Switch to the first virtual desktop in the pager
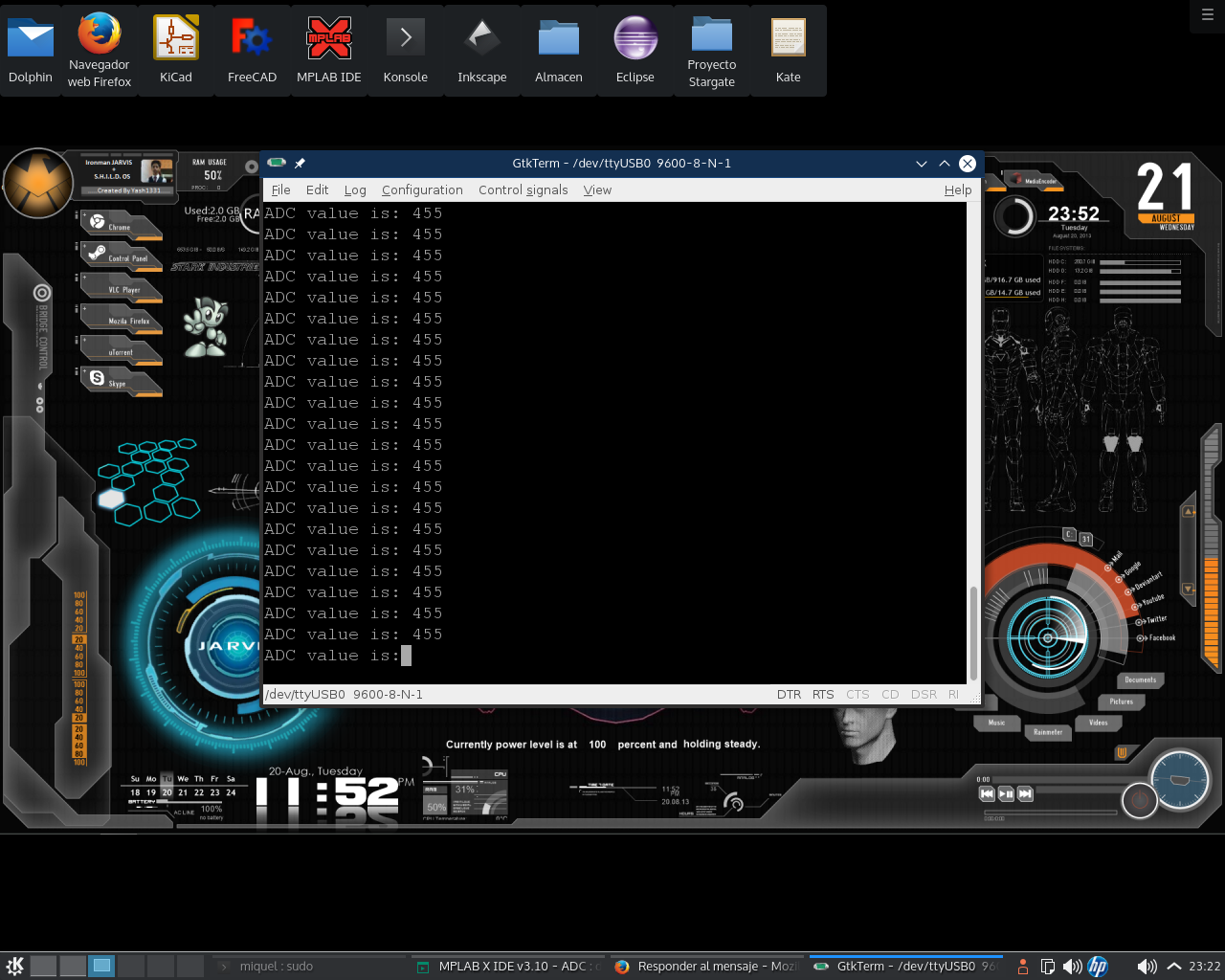This screenshot has height=980, width=1225. click(43, 966)
